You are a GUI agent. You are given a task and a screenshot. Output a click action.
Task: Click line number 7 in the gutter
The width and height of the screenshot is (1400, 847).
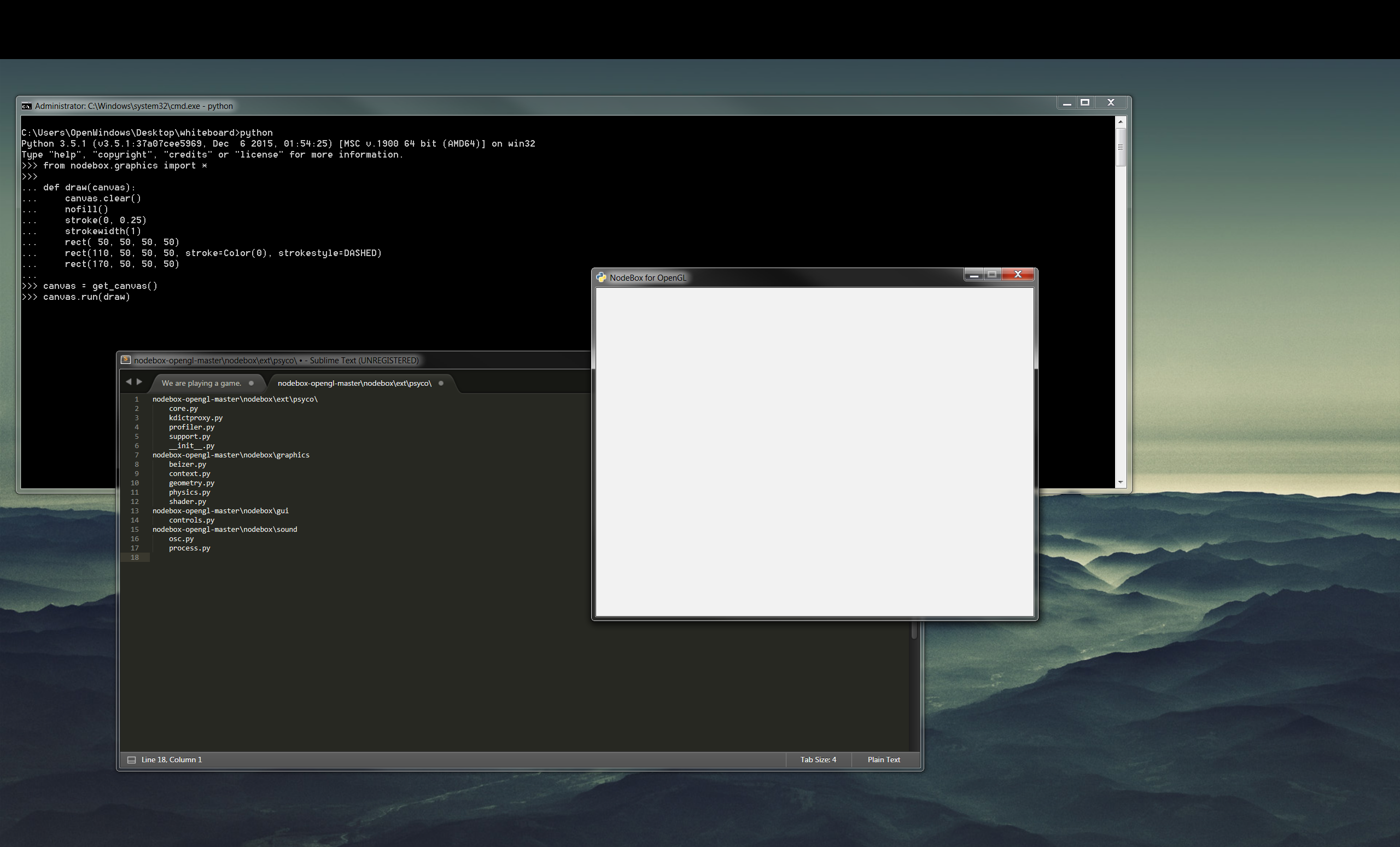[136, 455]
